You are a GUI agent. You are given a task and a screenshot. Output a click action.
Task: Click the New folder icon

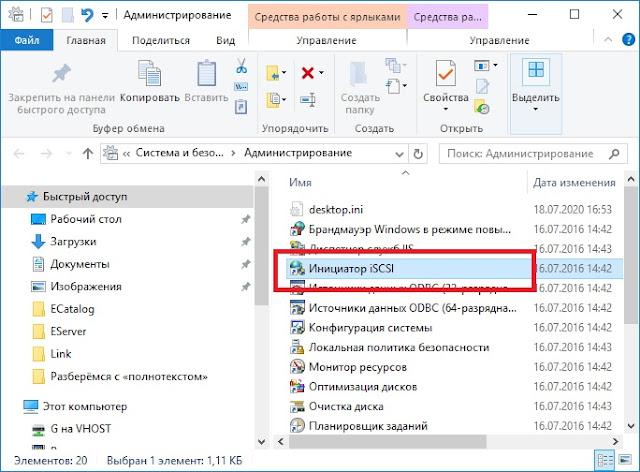360,75
